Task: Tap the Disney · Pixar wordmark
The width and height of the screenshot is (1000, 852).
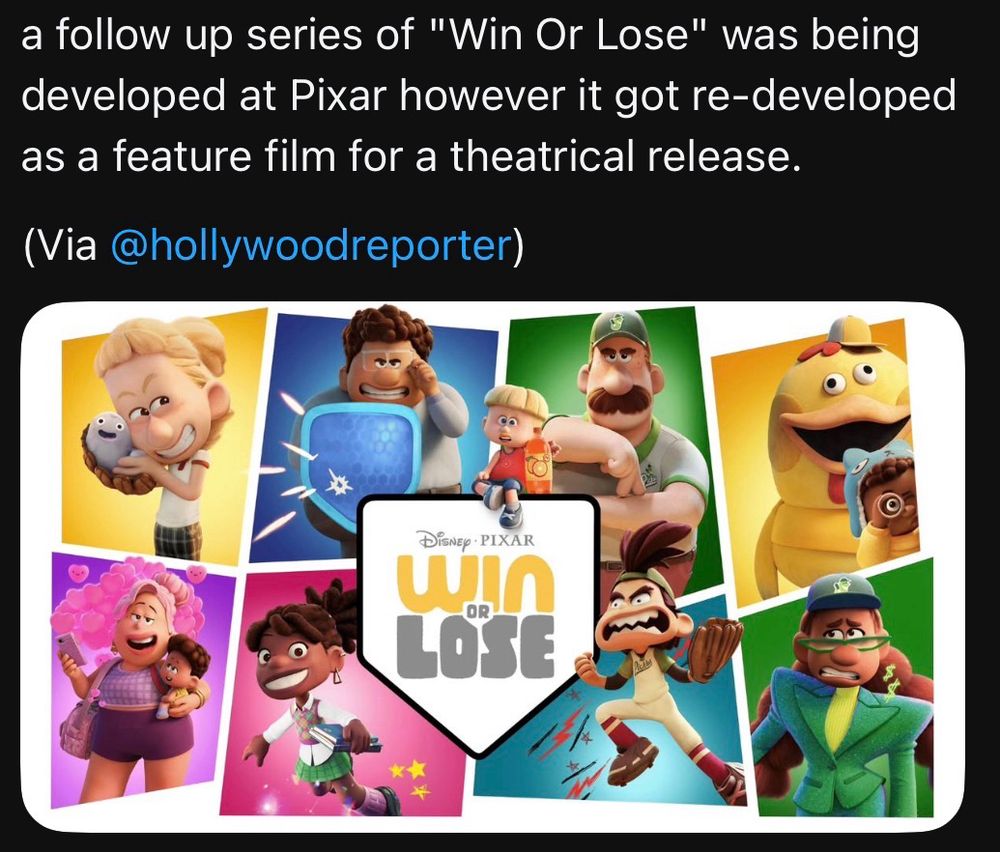Action: click(475, 540)
